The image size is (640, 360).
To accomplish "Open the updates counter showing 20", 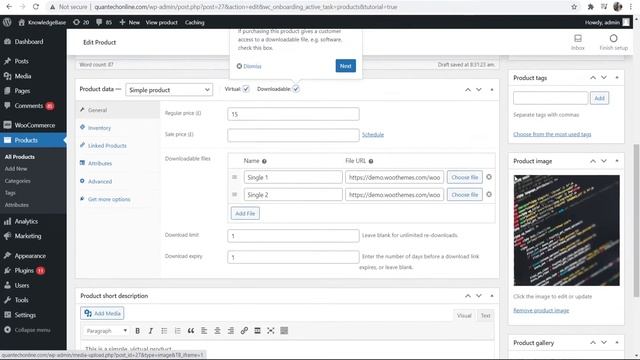I will point(81,22).
